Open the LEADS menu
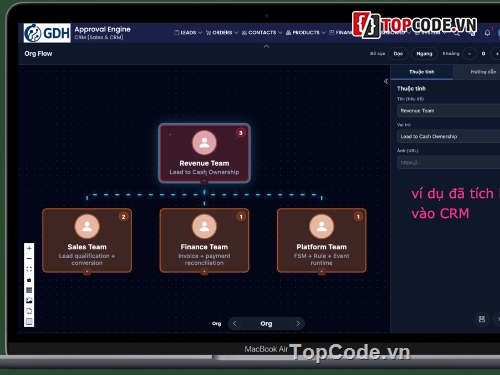The width and height of the screenshot is (500, 375). pos(188,33)
